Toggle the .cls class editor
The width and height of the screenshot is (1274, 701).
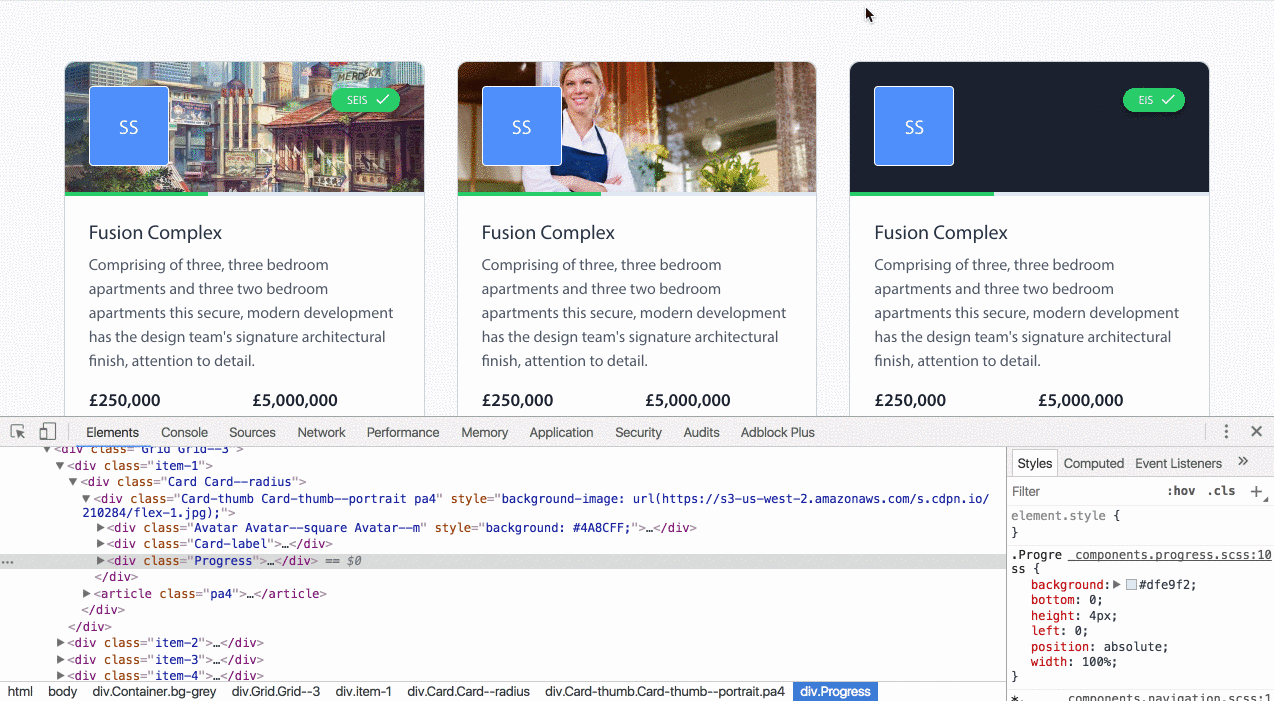coord(1221,491)
